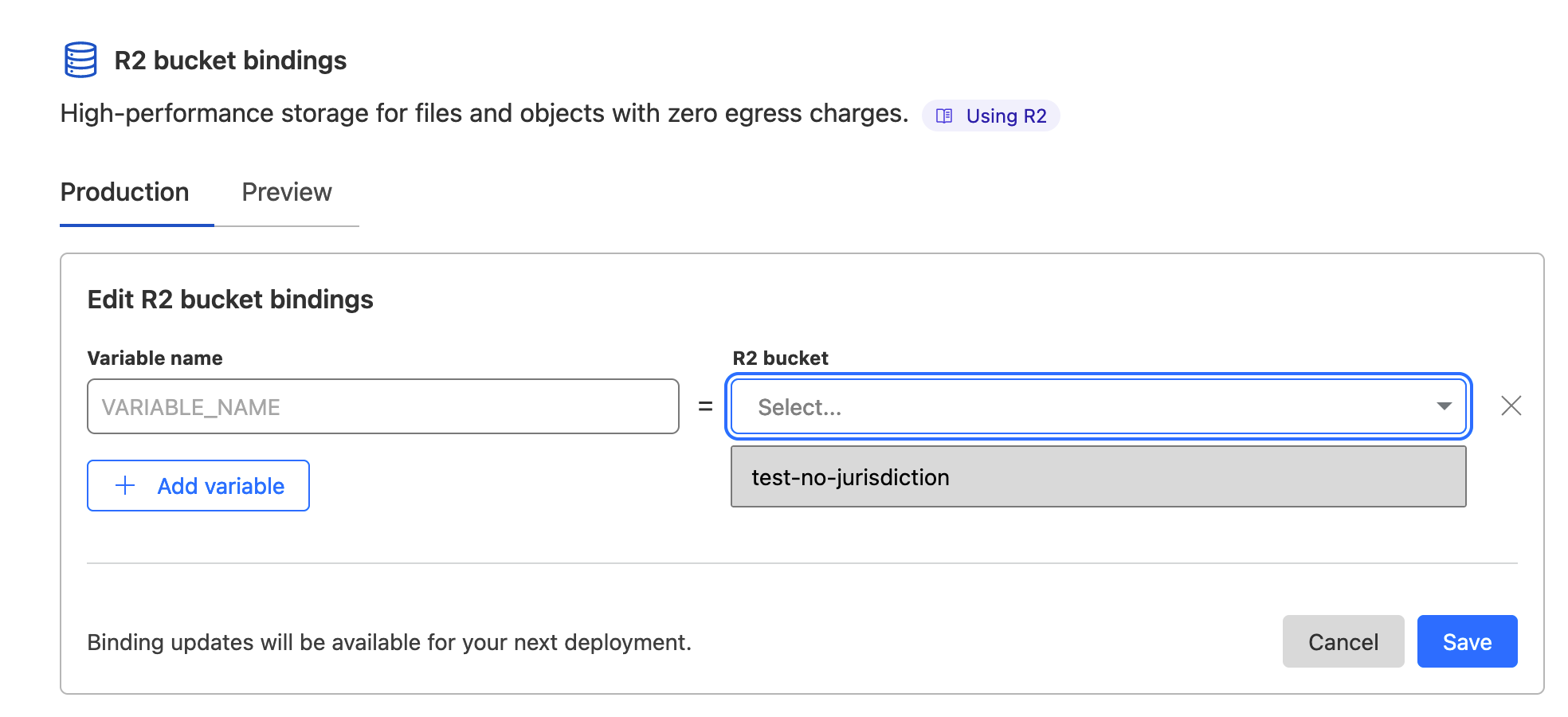Click the book icon beside Using R2
The image size is (1568, 717).
coord(944,116)
